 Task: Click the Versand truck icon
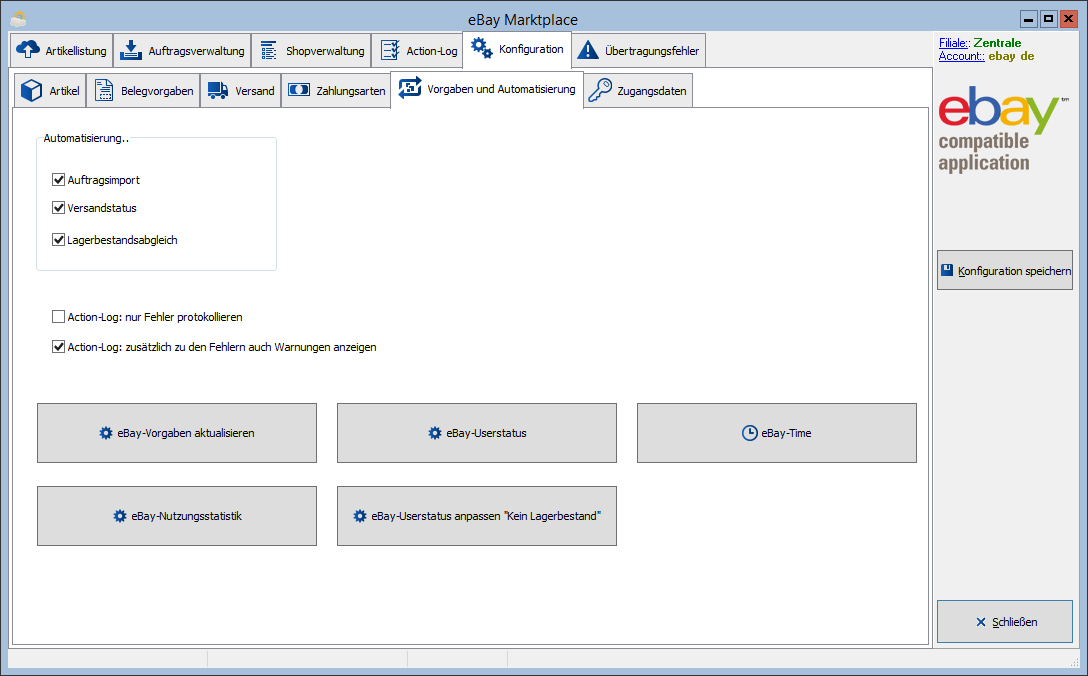coord(218,90)
